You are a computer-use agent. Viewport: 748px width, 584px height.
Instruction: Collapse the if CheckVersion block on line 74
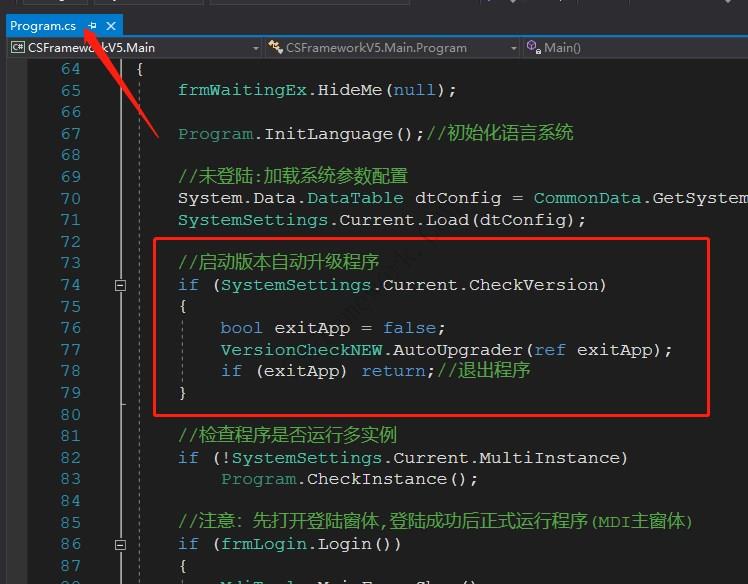tap(121, 285)
